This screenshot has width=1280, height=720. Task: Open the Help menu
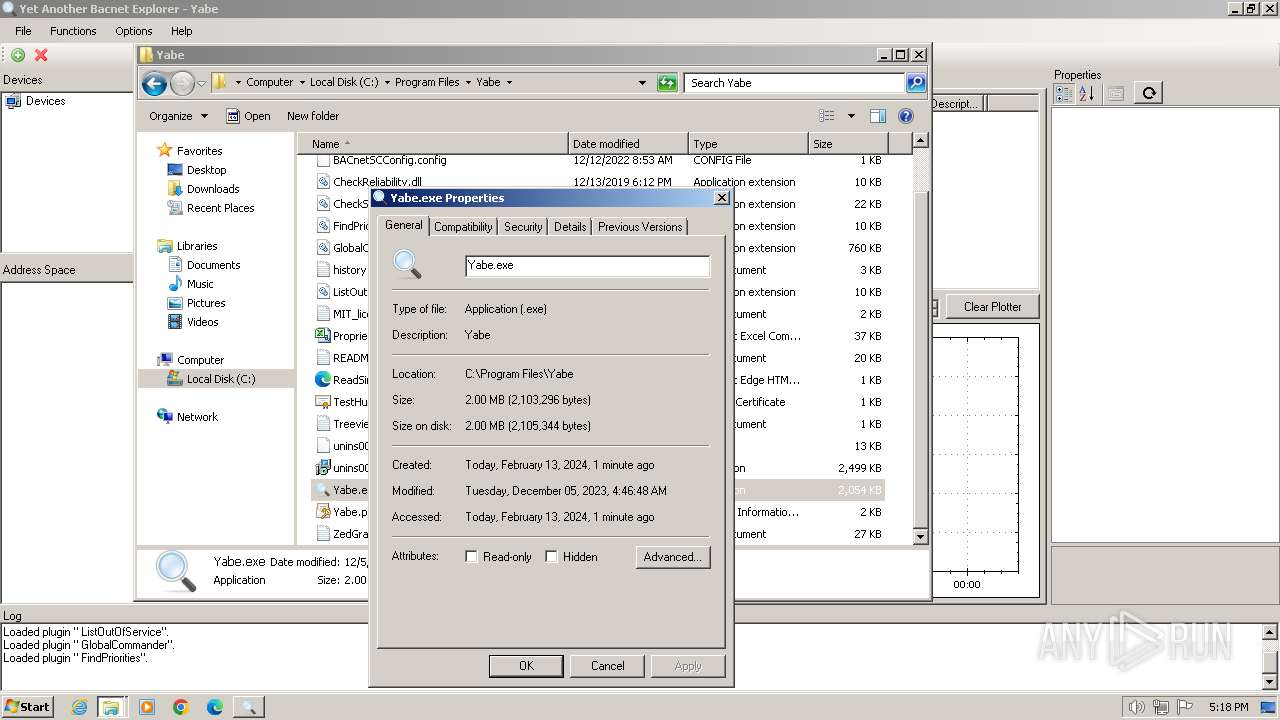point(181,31)
